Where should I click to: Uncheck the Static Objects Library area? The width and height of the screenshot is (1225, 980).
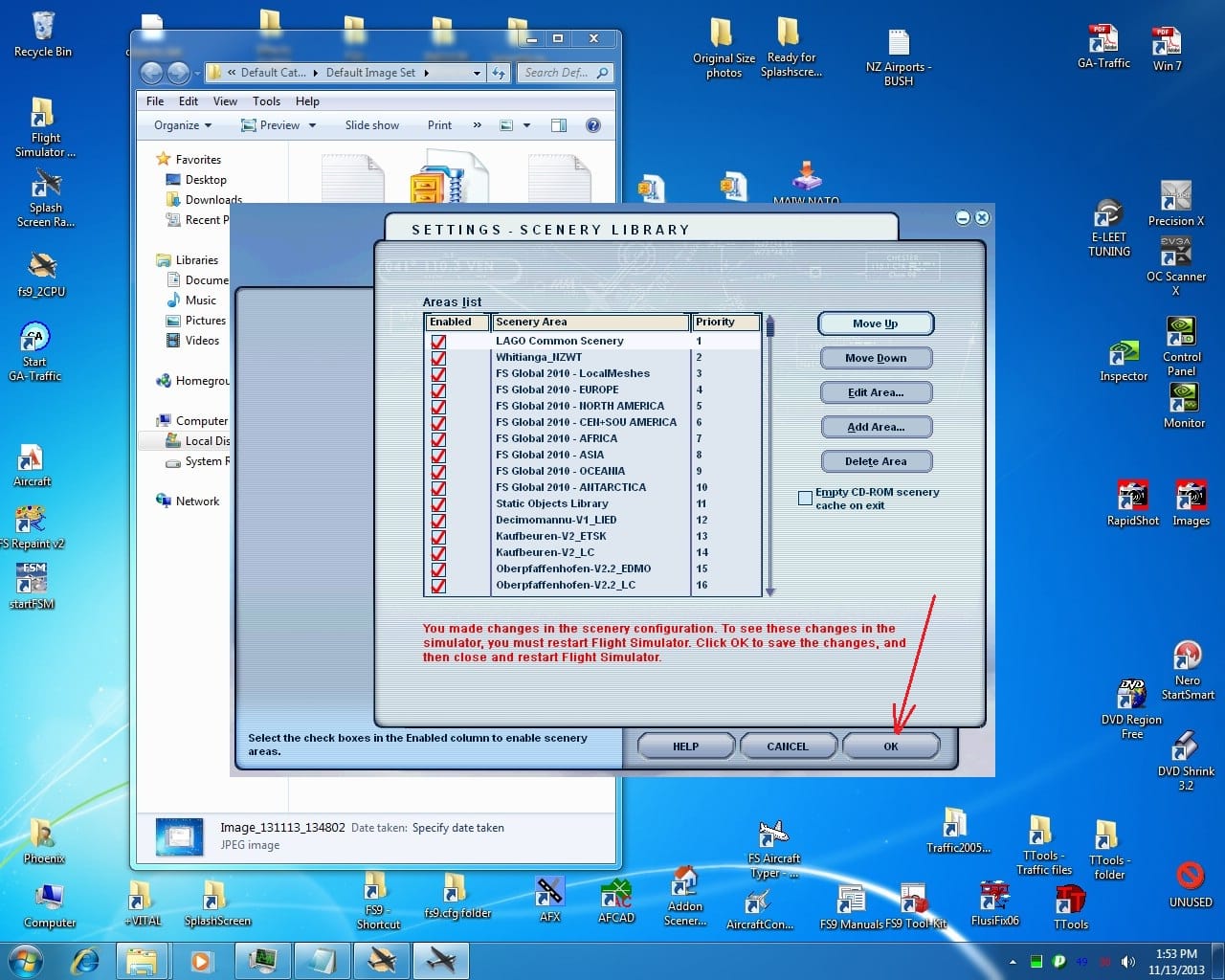tap(438, 504)
